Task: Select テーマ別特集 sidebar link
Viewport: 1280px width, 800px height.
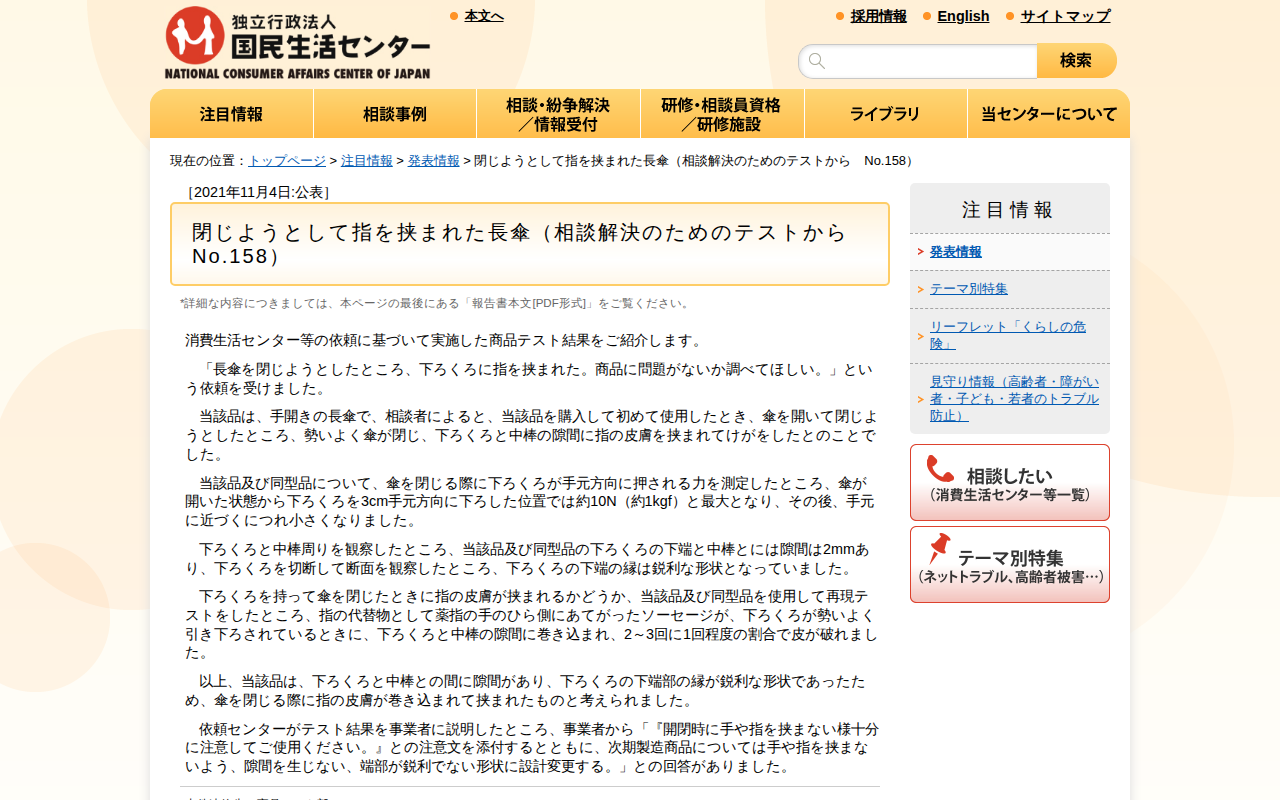Action: (969, 289)
